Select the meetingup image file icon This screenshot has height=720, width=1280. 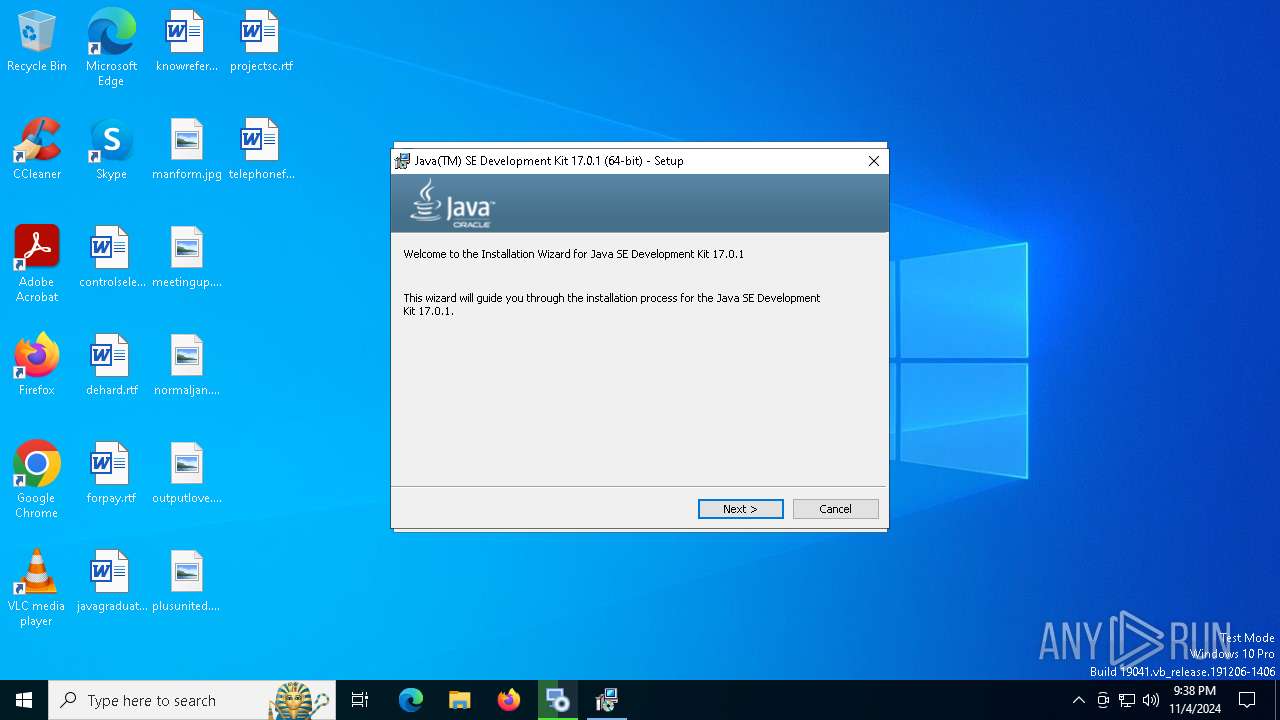[187, 258]
